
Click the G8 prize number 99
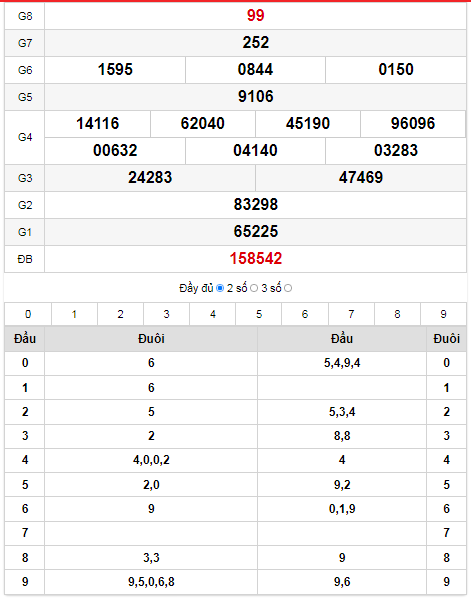tap(256, 15)
